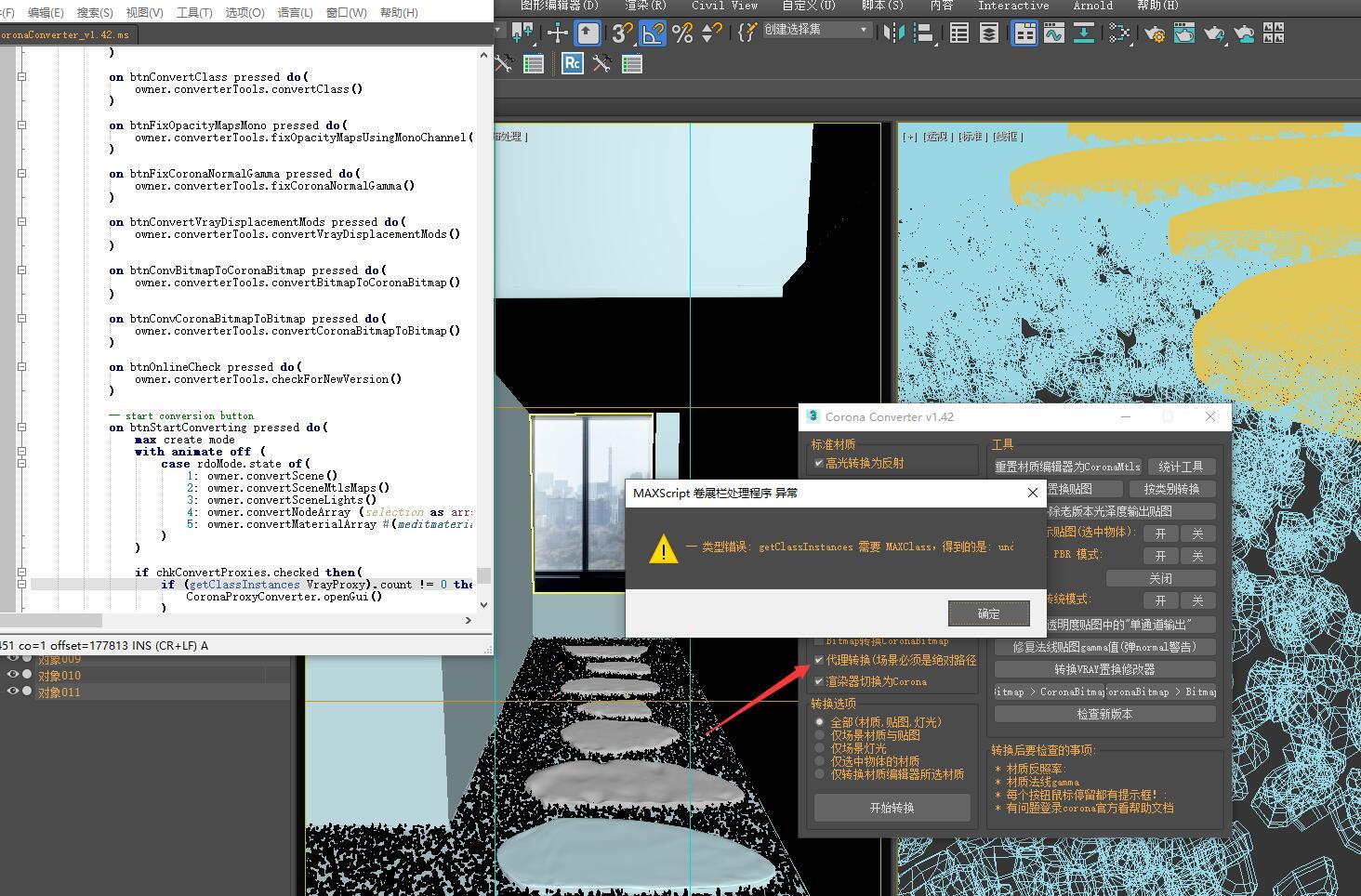1361x896 pixels.
Task: Toggle the Layer Explorer icon
Action: tap(989, 33)
